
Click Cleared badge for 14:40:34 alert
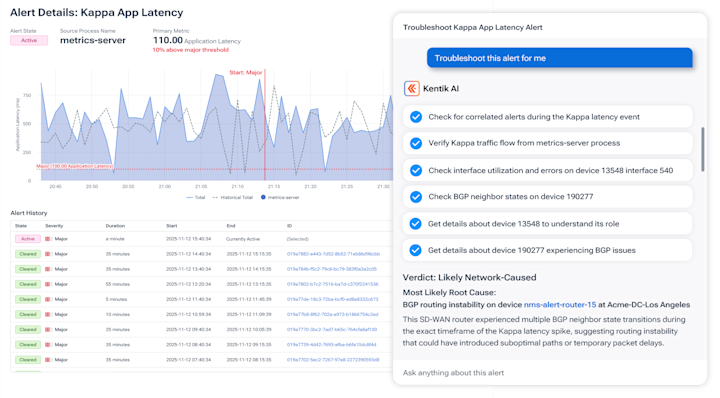(28, 254)
